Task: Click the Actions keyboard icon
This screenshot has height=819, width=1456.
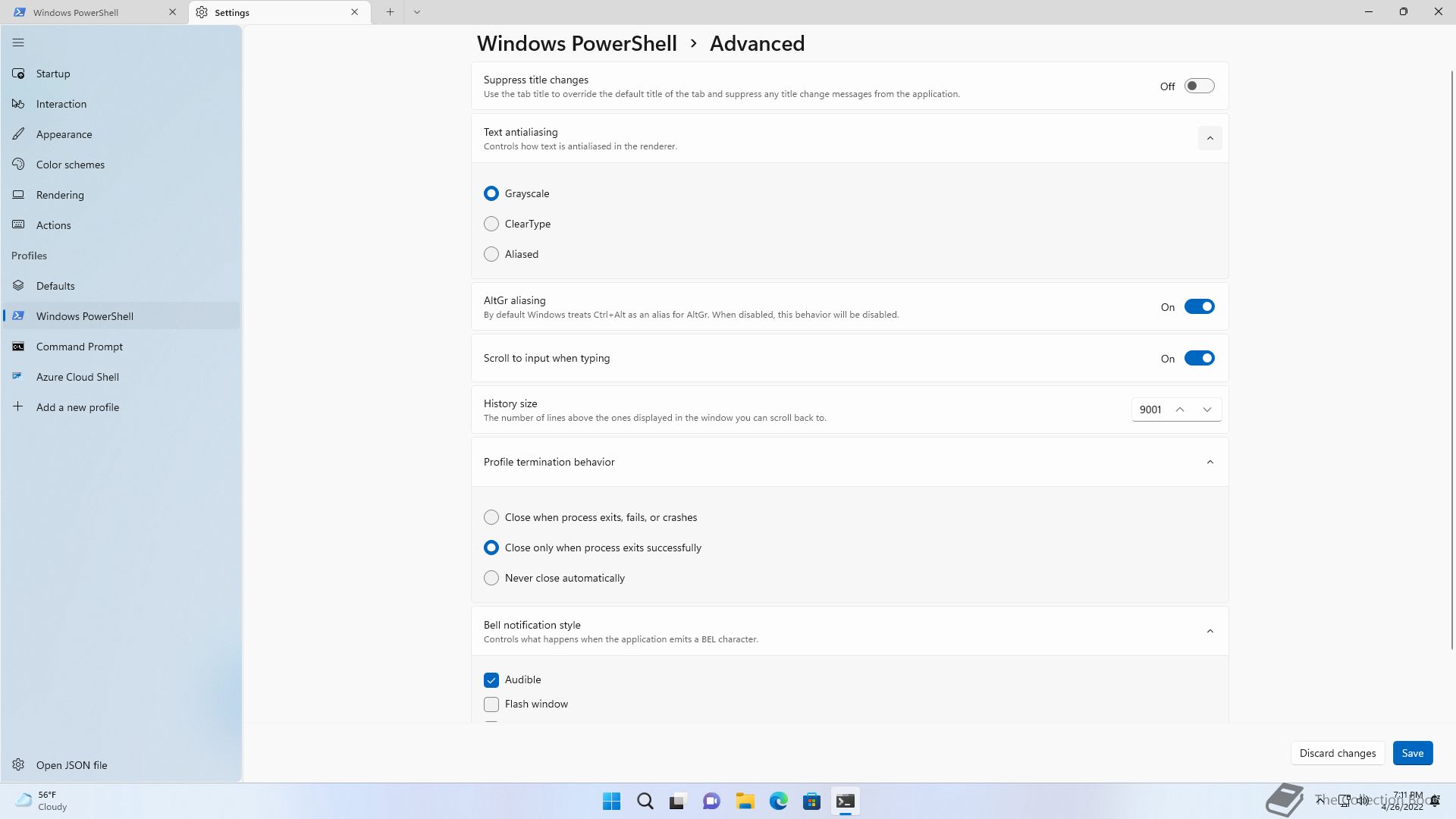Action: [x=18, y=225]
